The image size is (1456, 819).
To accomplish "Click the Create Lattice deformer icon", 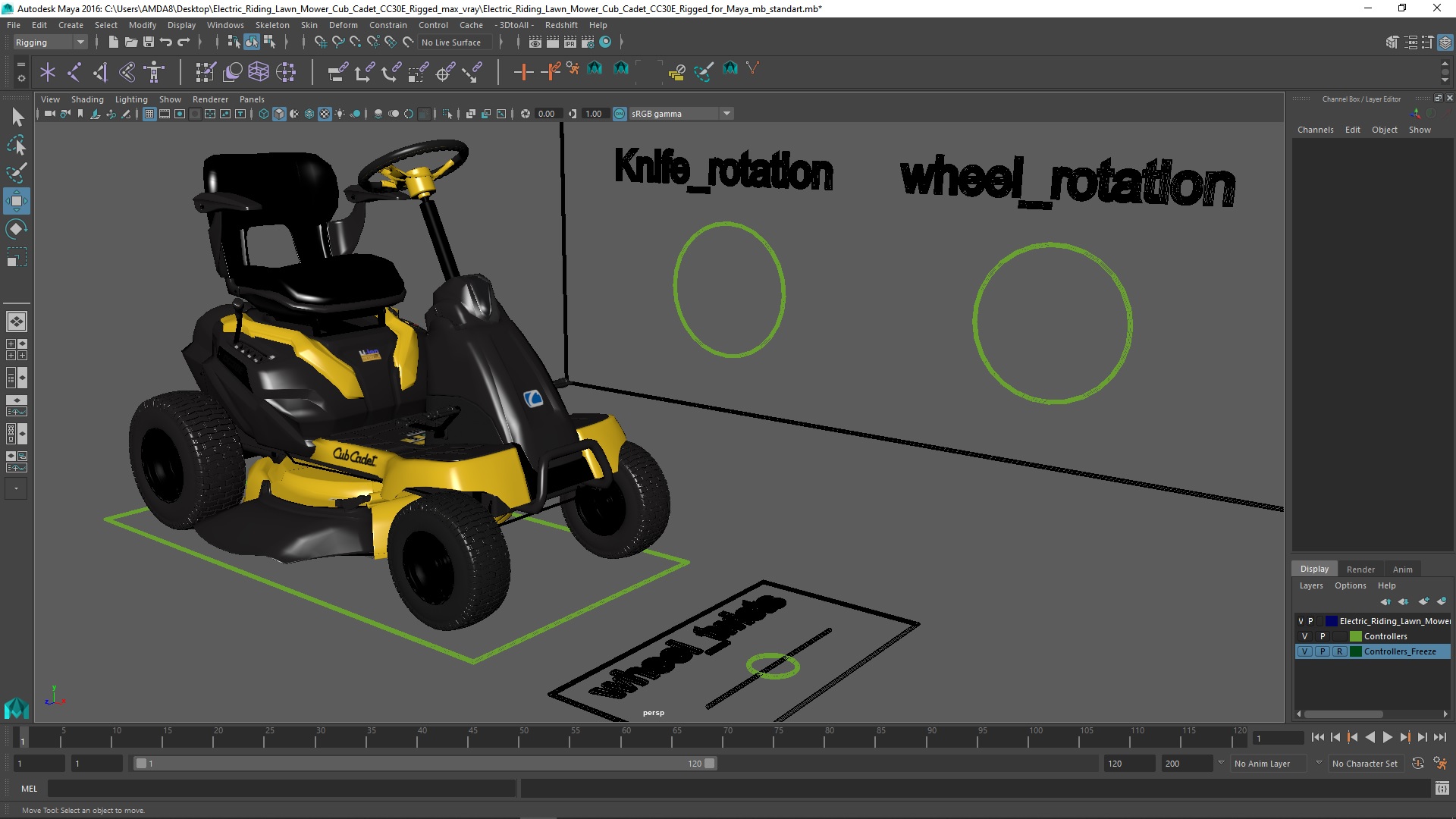I will [259, 72].
